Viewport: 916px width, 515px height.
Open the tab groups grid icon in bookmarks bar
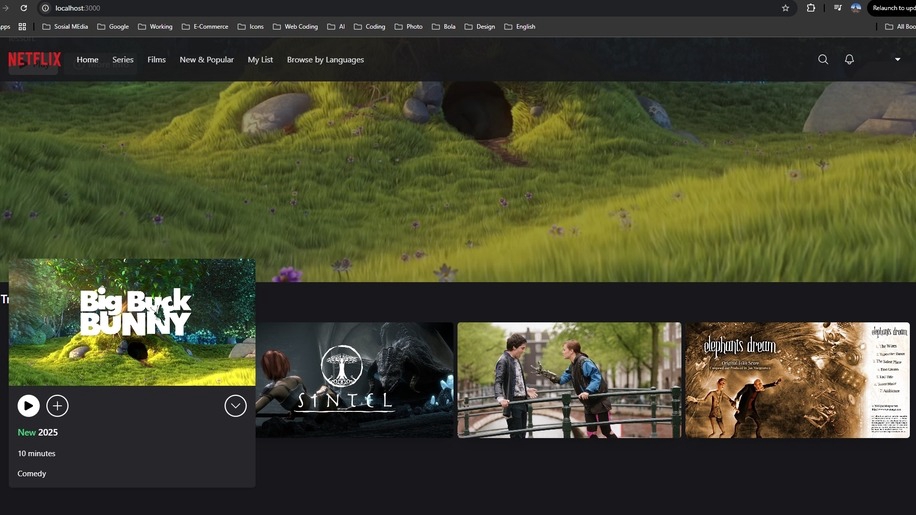point(22,27)
